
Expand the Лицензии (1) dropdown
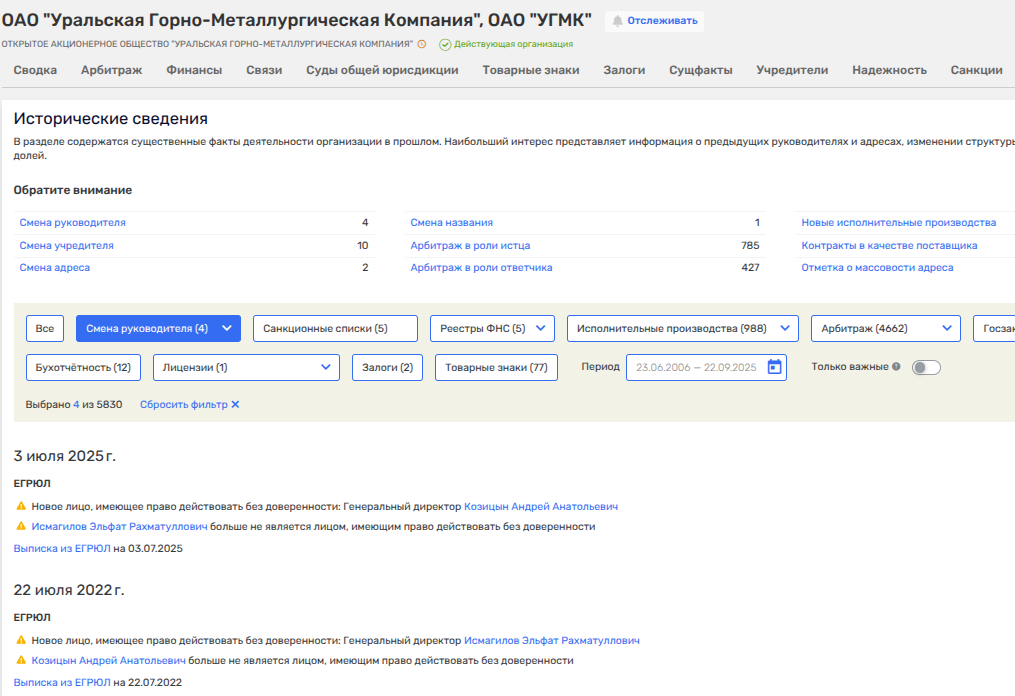click(x=246, y=367)
